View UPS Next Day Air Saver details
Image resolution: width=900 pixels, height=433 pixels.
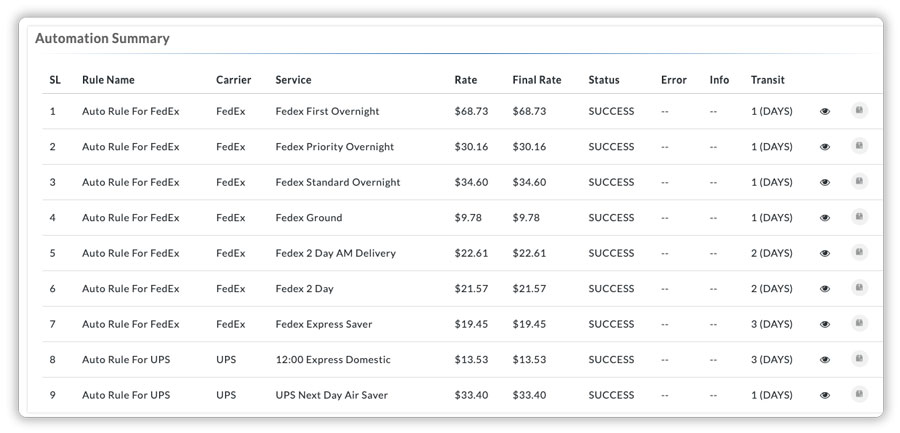pos(825,396)
